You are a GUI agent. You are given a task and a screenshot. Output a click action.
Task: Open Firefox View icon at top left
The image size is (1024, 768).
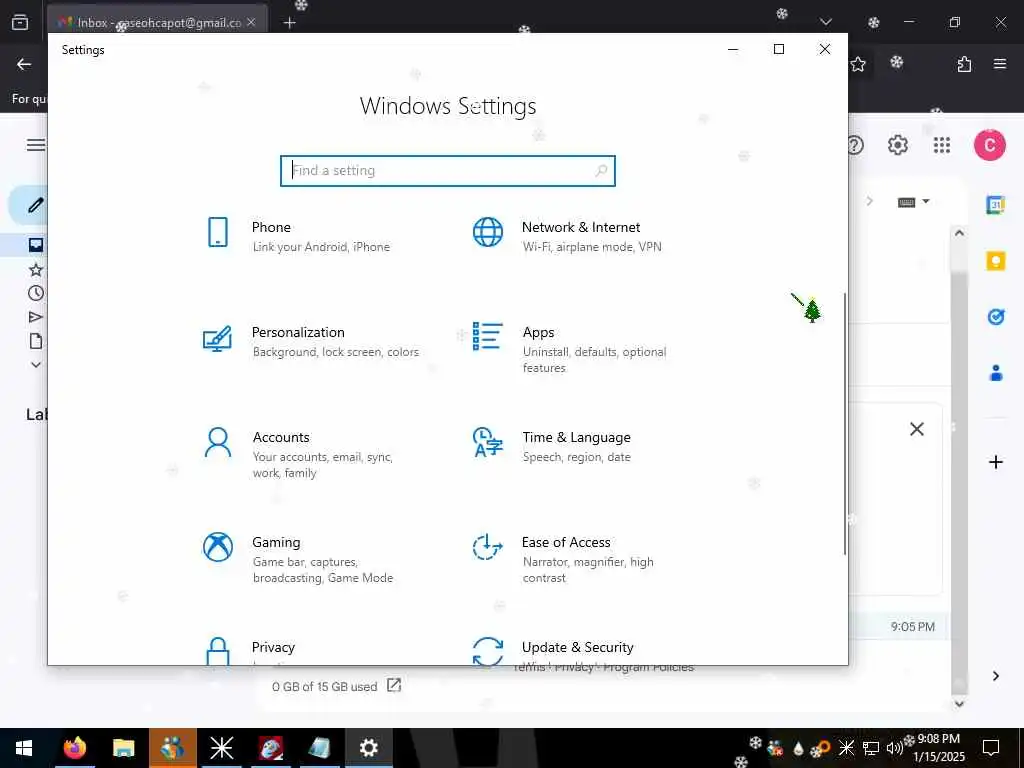click(x=20, y=23)
